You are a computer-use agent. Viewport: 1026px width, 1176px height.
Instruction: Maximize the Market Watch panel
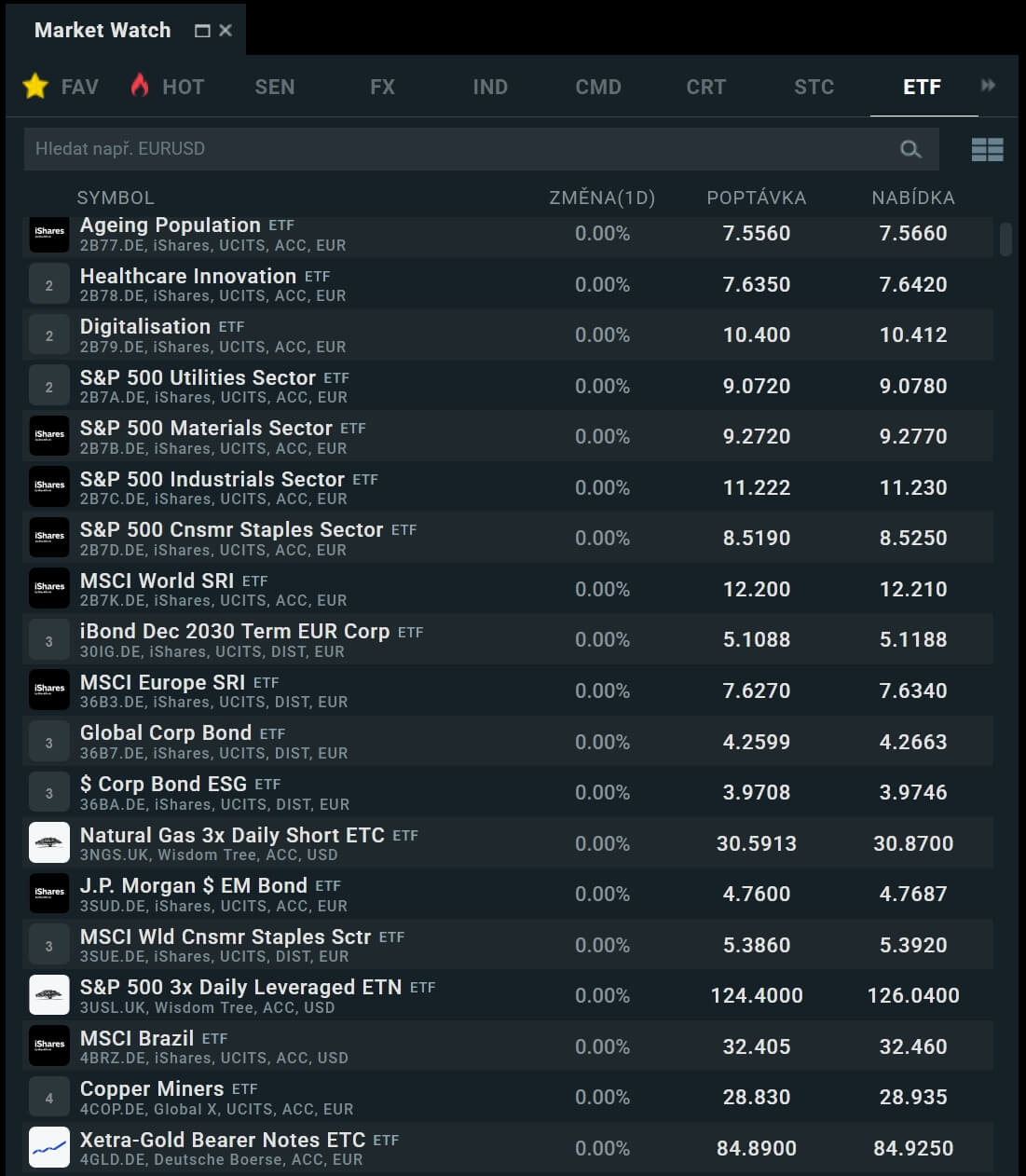(202, 31)
